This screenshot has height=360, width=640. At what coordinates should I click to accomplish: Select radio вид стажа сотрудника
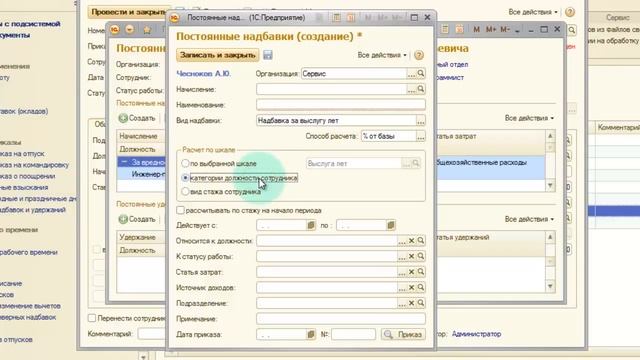point(185,191)
